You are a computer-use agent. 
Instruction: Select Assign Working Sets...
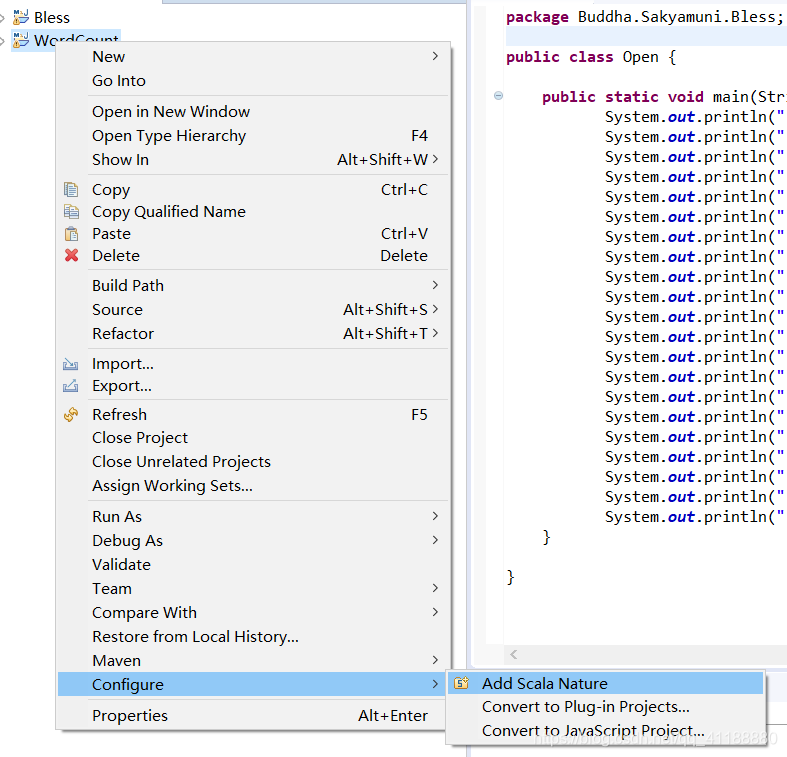[253, 486]
